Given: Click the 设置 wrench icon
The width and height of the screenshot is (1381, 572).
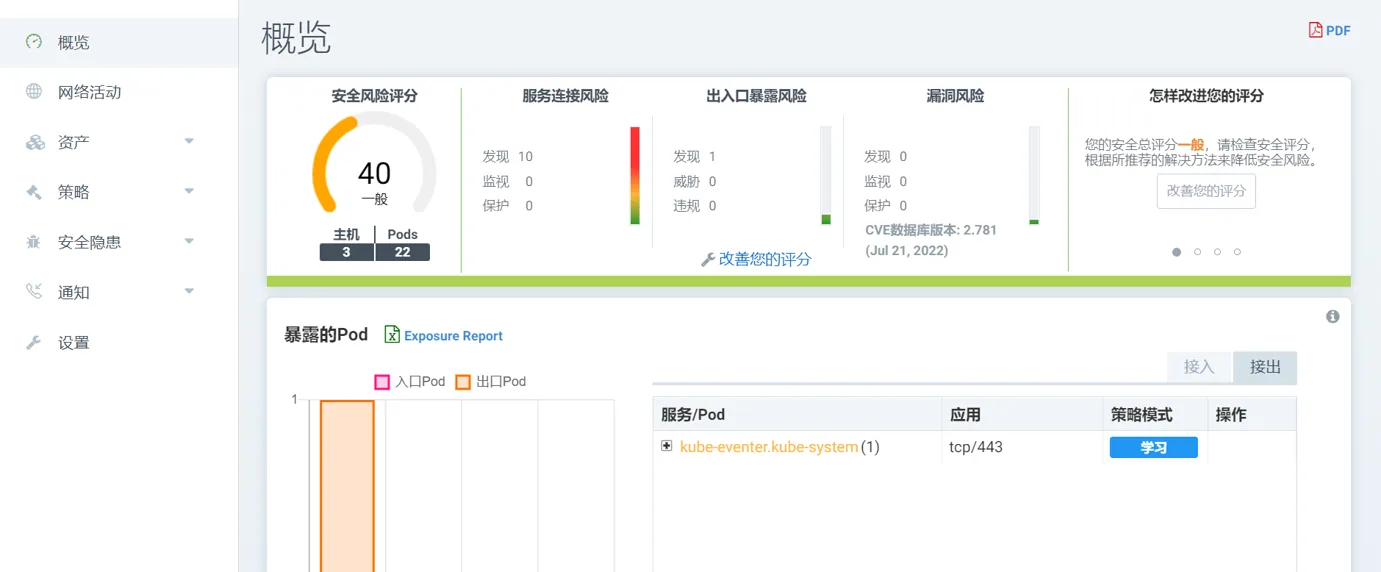Looking at the screenshot, I should point(34,342).
